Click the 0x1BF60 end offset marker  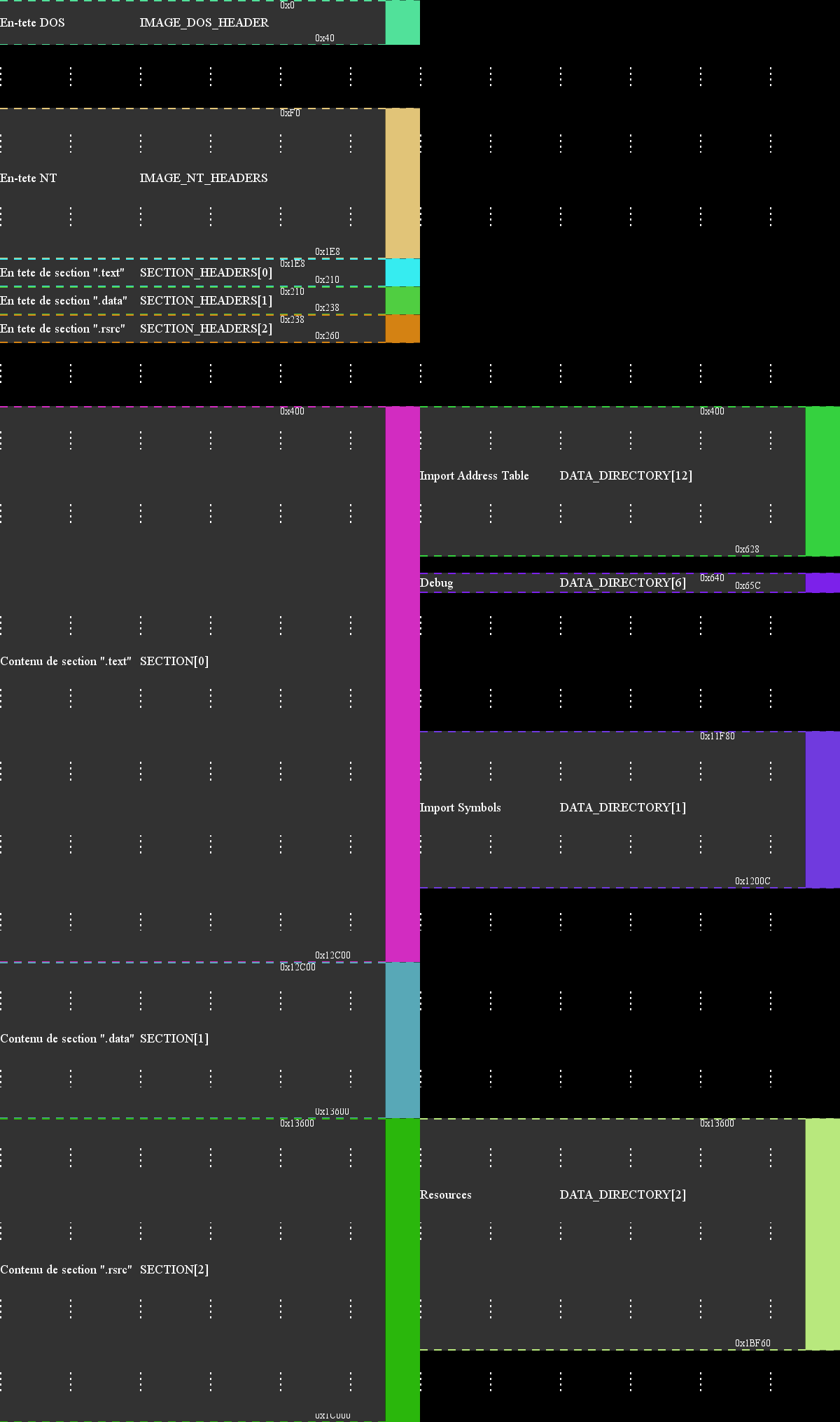pyautogui.click(x=752, y=1343)
